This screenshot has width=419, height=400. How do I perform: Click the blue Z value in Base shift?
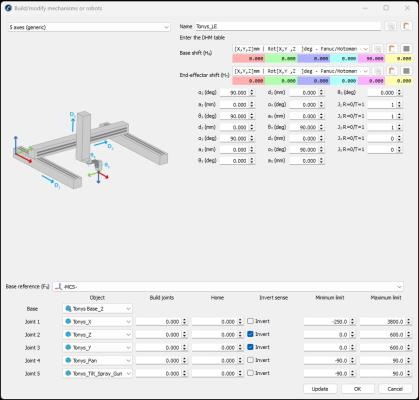click(x=314, y=58)
